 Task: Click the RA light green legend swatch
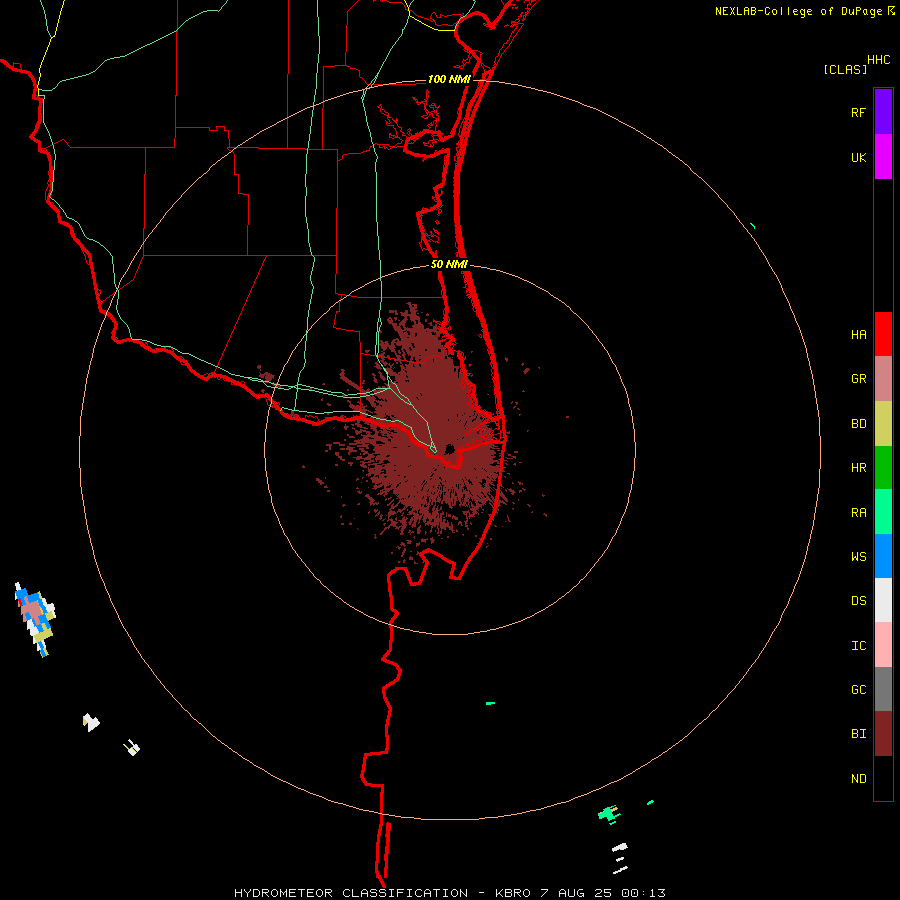point(883,512)
